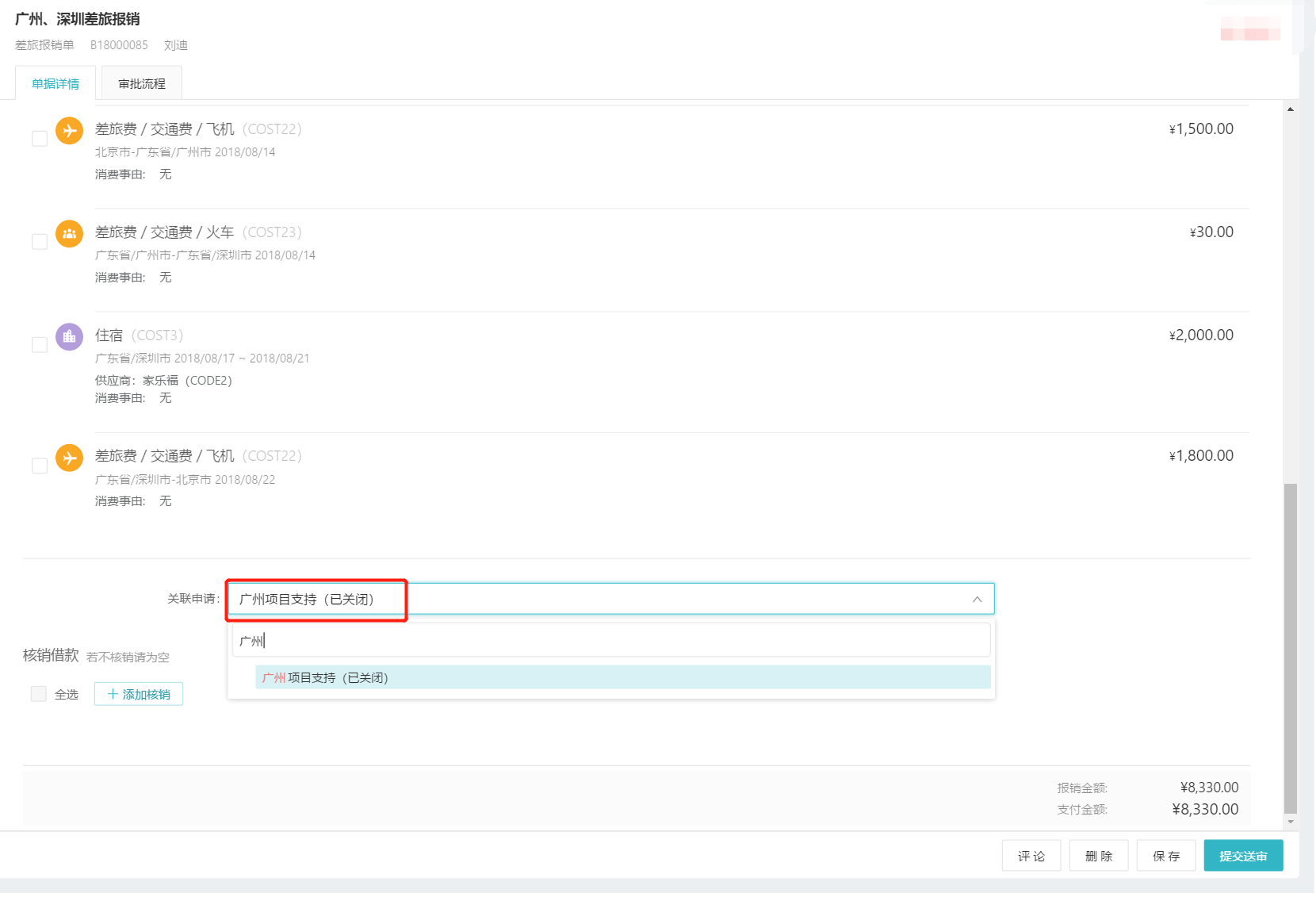Enable the 全选 checkbox

(38, 694)
